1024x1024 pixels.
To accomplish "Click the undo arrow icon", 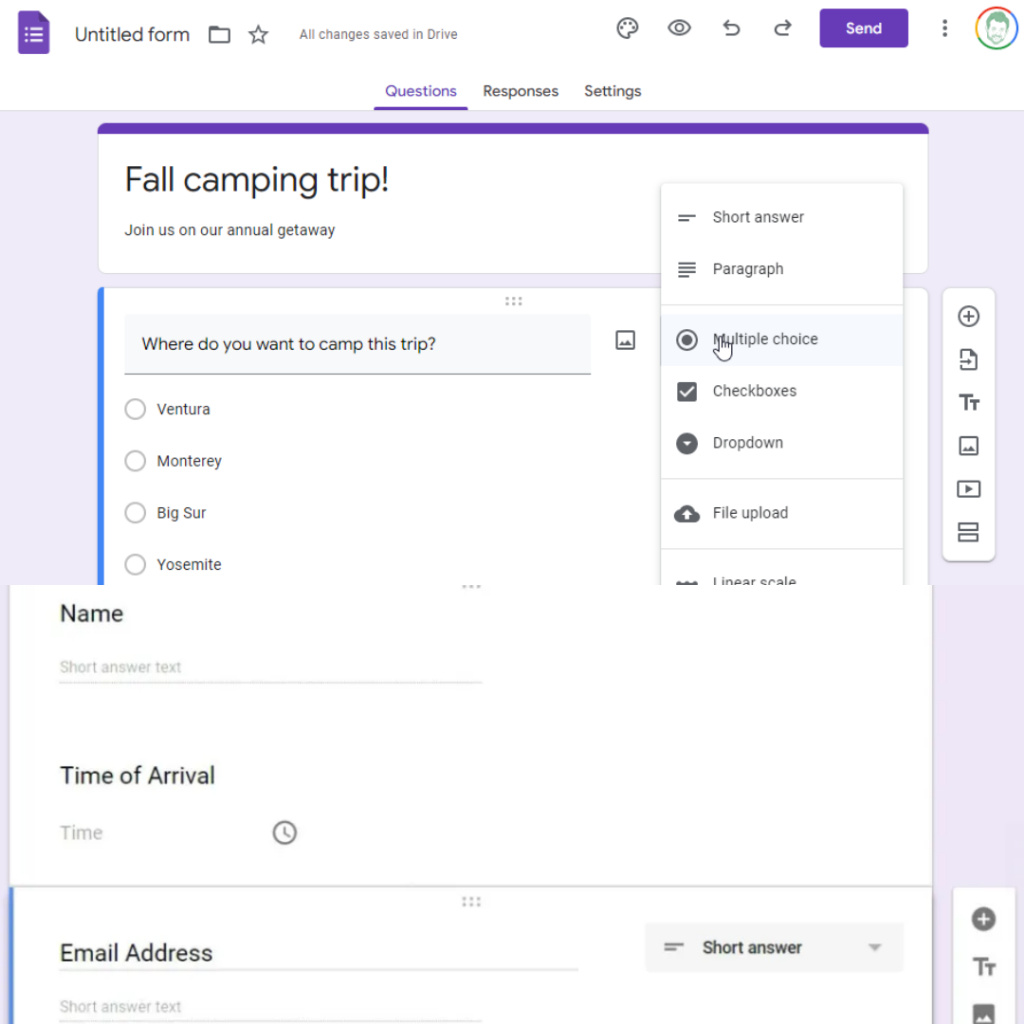I will [x=731, y=28].
